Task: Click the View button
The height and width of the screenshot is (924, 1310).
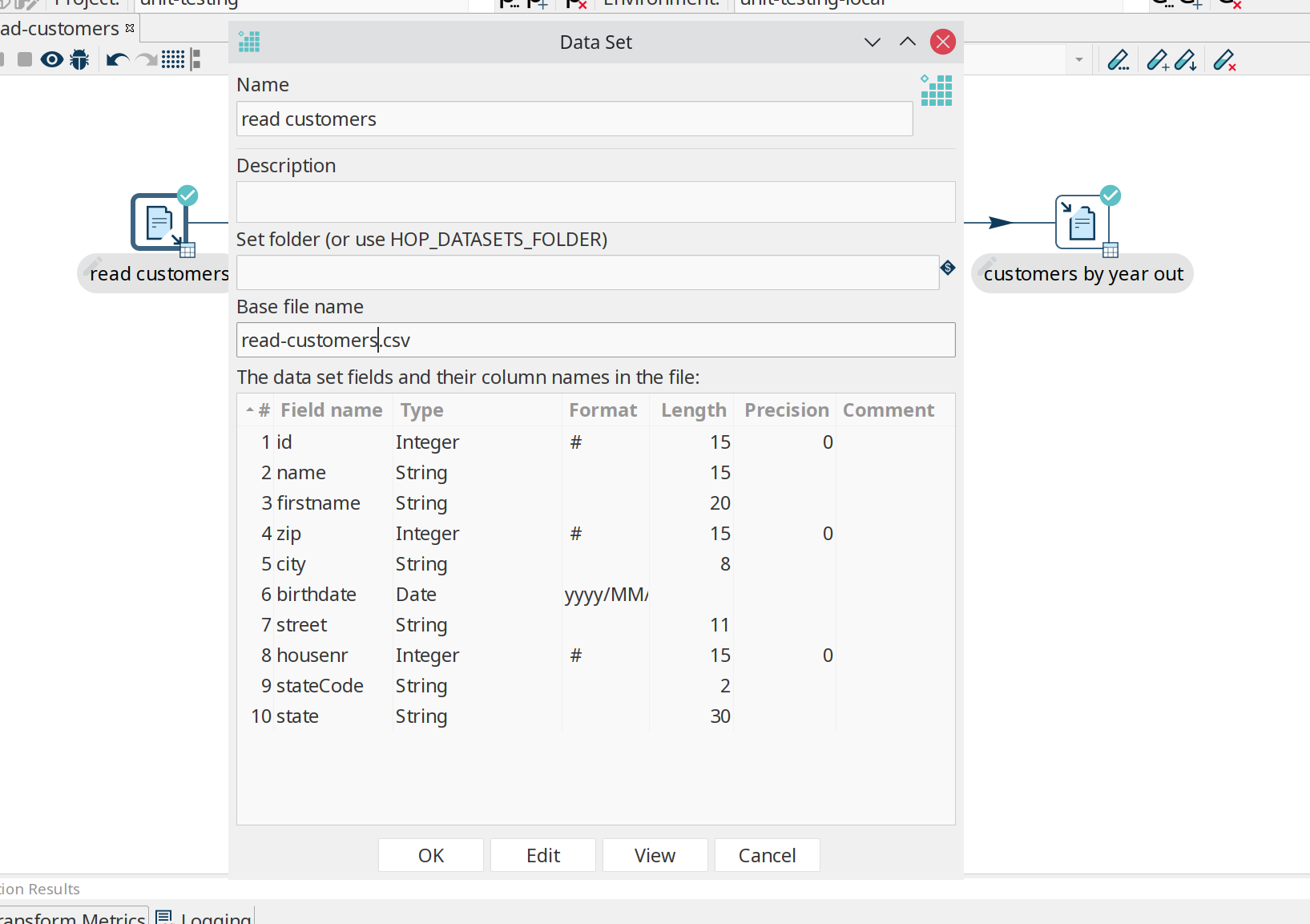Action: pos(655,855)
